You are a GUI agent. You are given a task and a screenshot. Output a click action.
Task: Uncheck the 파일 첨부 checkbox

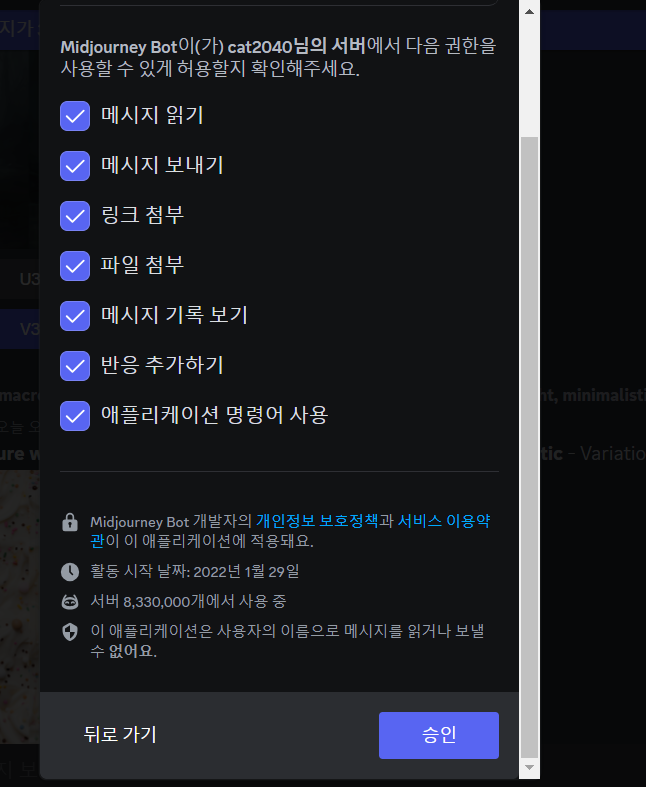[x=75, y=266]
